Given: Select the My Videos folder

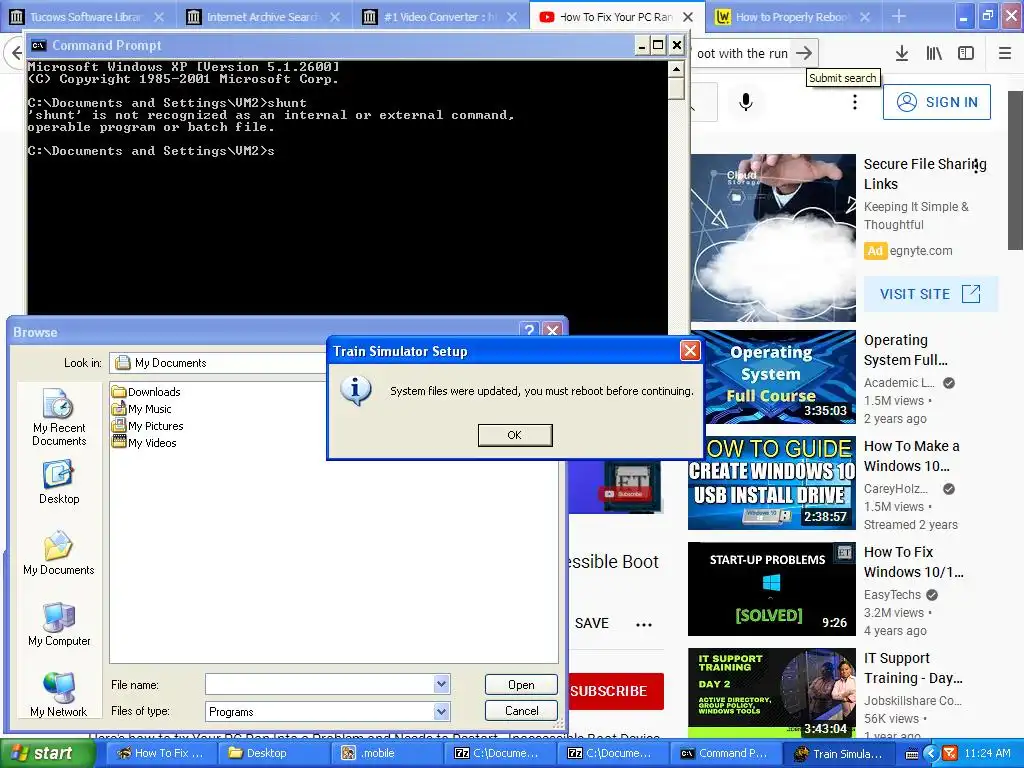Looking at the screenshot, I should pos(144,443).
